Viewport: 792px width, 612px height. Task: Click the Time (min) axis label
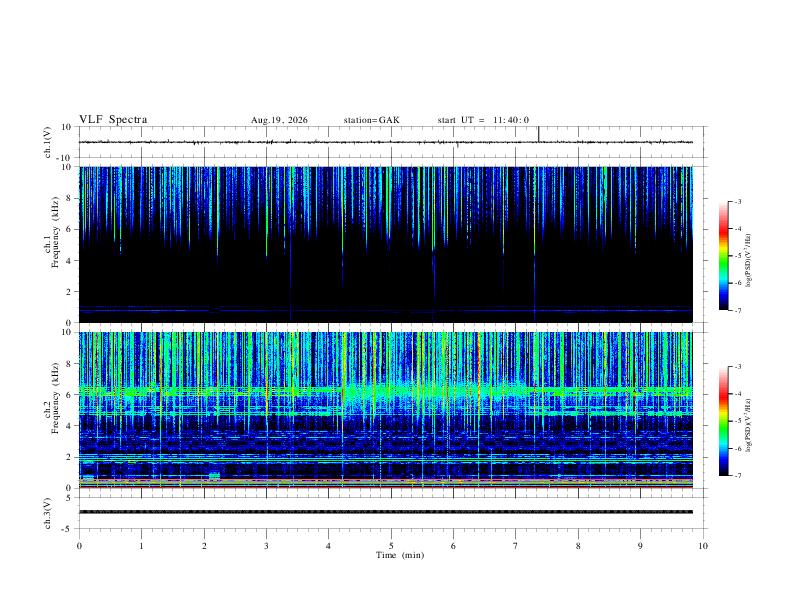coord(400,555)
